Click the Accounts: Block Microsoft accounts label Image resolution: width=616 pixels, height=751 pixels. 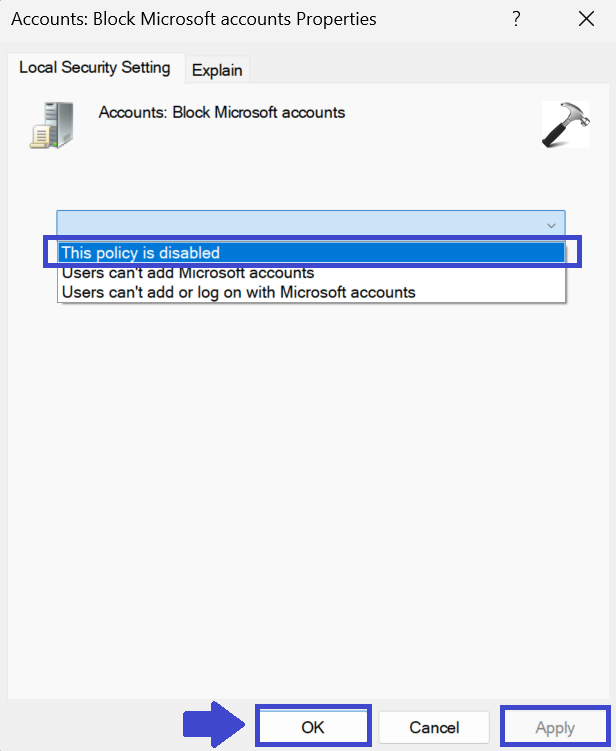[222, 113]
